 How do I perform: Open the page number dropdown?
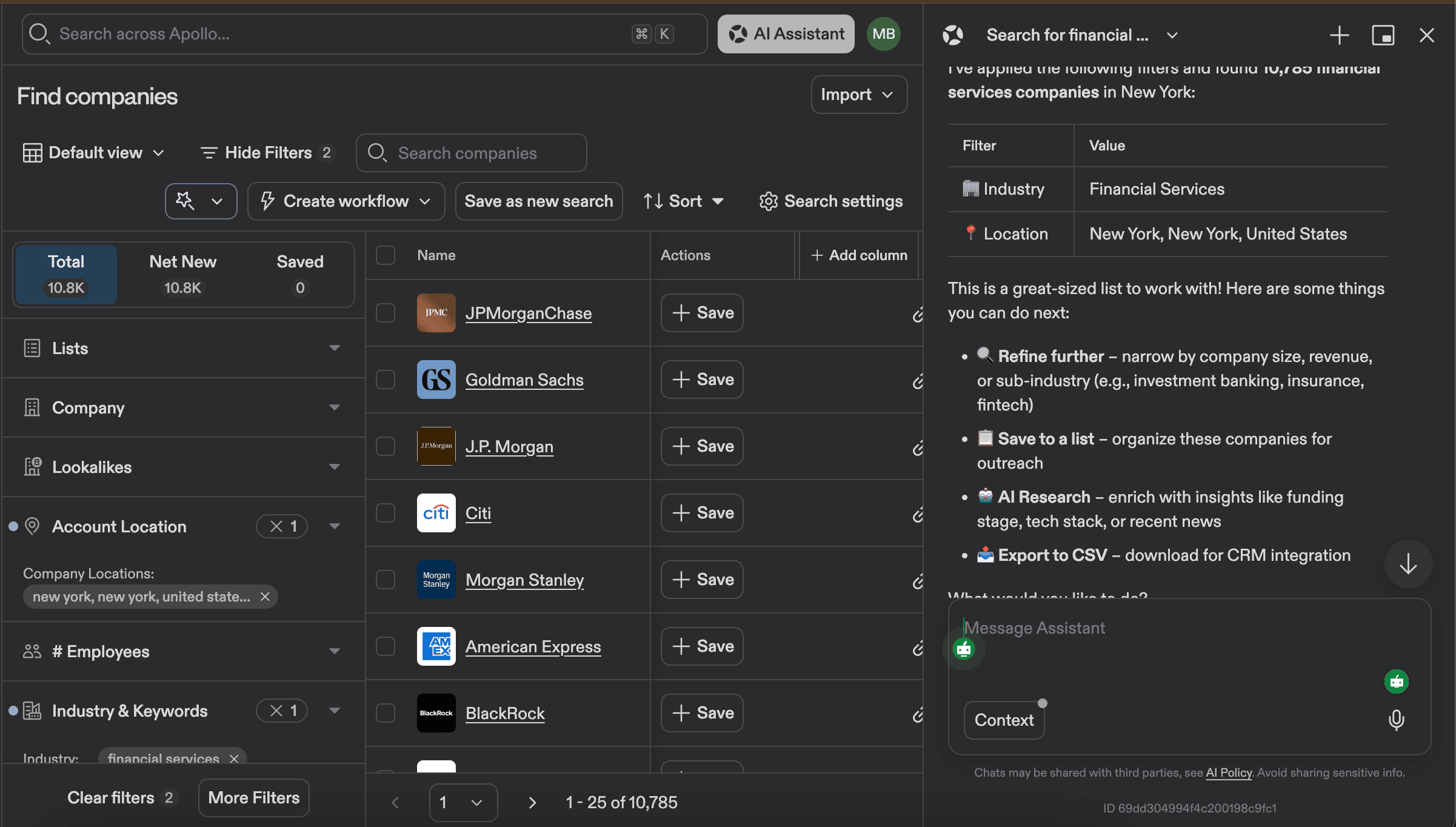(463, 802)
